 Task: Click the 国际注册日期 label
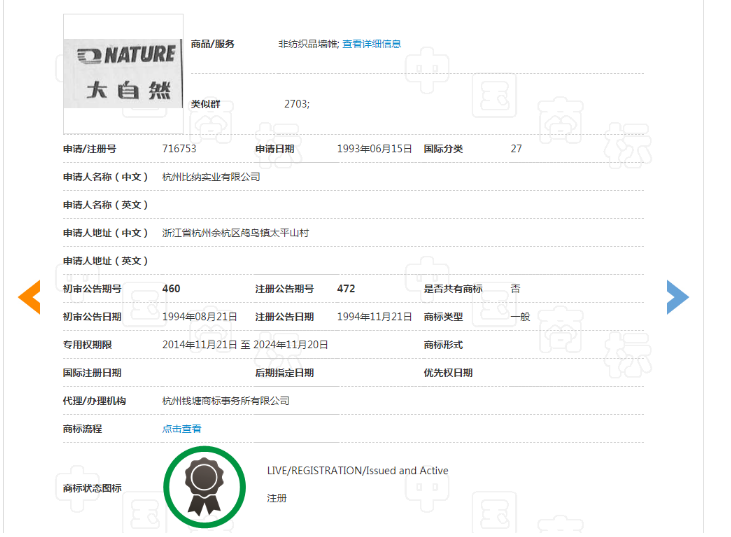(92, 372)
